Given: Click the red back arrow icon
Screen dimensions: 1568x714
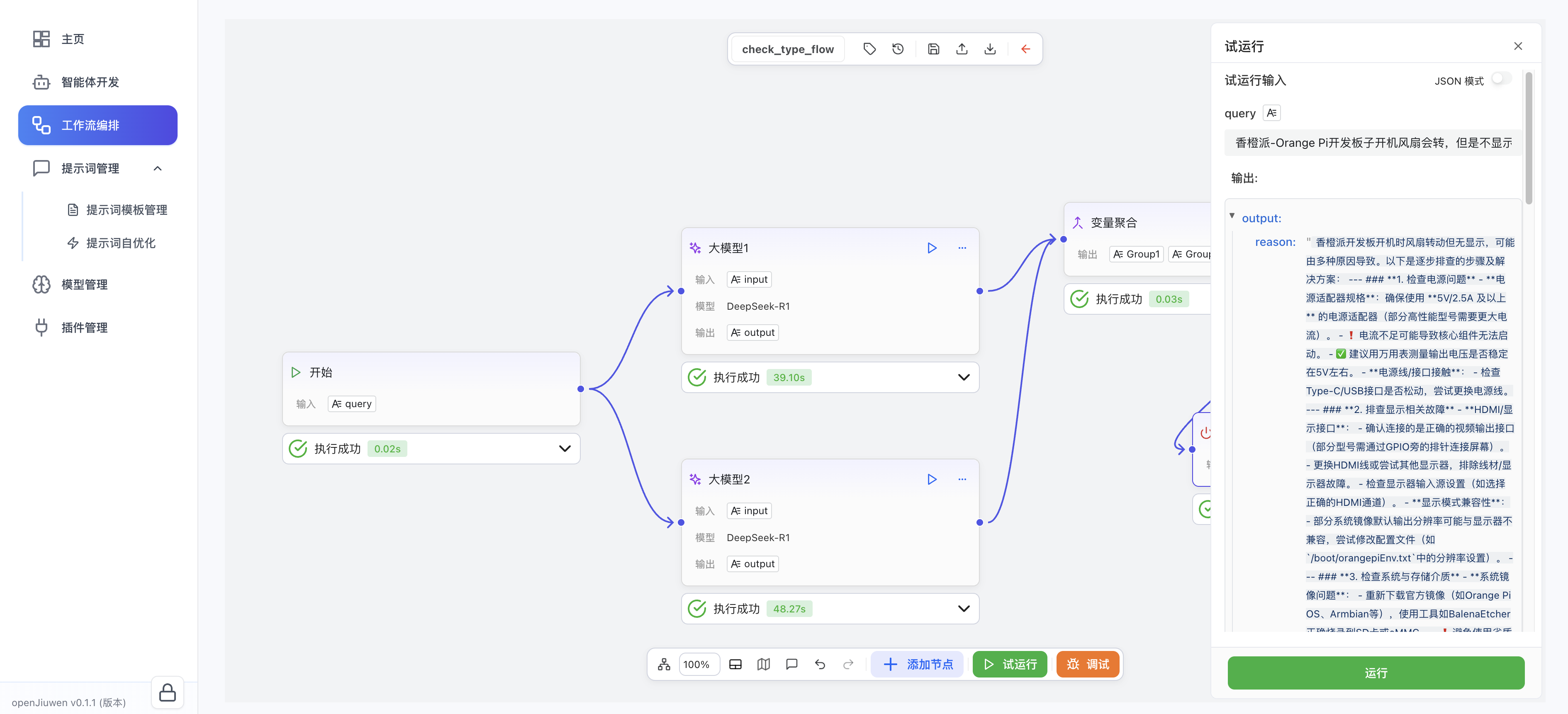Looking at the screenshot, I should (x=1026, y=49).
